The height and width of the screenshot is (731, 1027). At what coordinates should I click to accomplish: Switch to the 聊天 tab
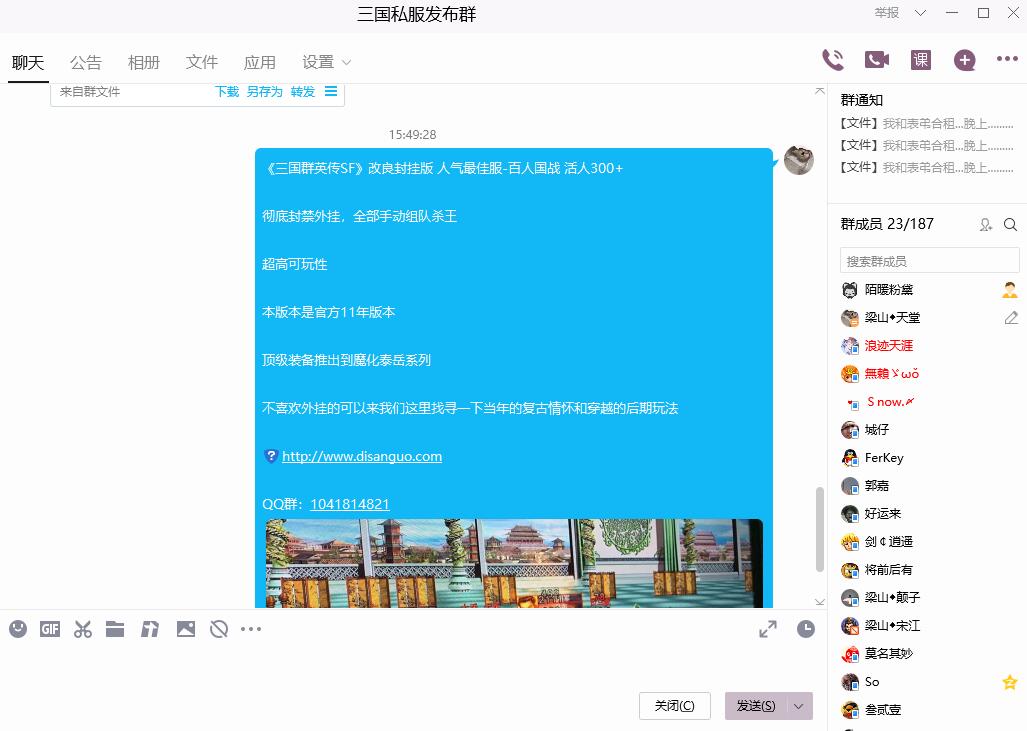coord(28,62)
